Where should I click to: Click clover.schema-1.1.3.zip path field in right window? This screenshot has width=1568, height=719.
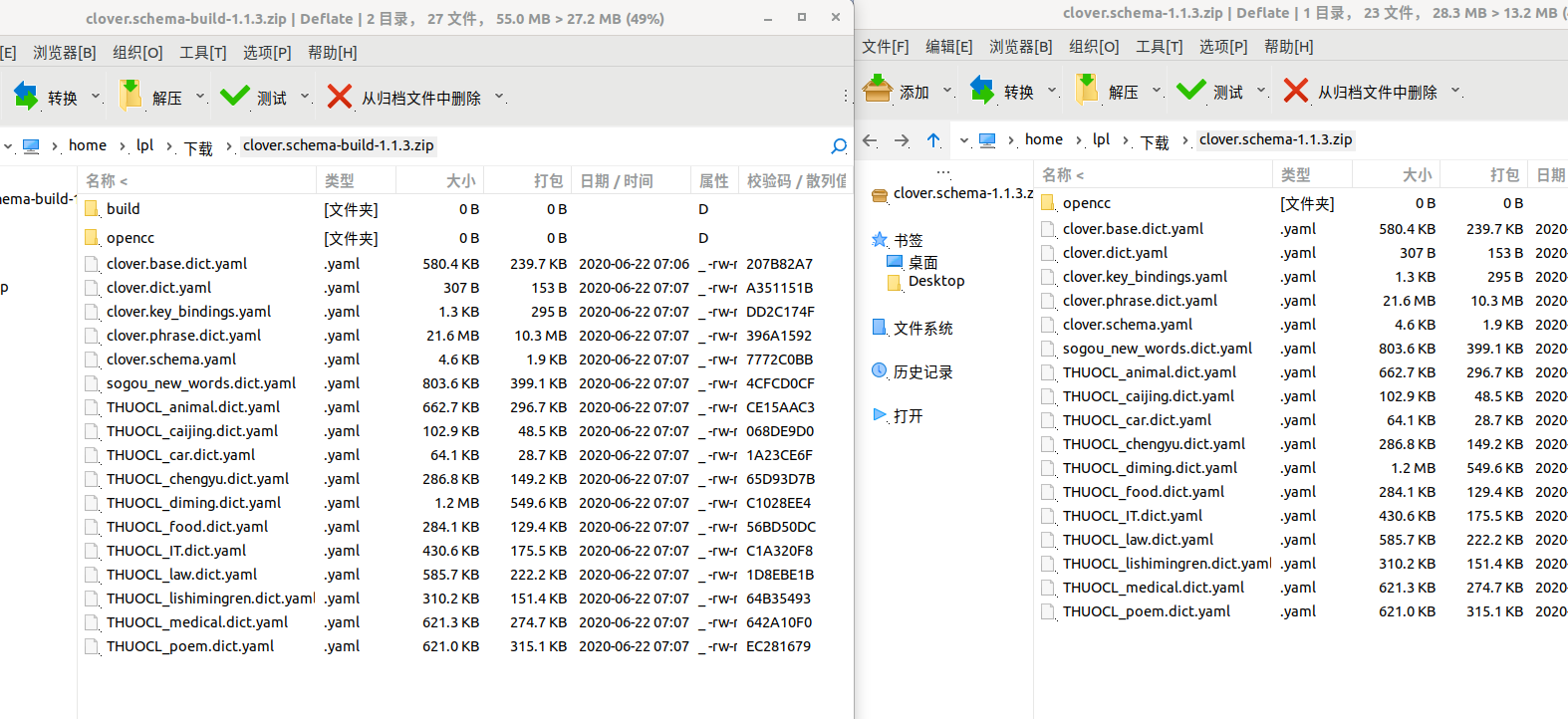[x=1276, y=139]
